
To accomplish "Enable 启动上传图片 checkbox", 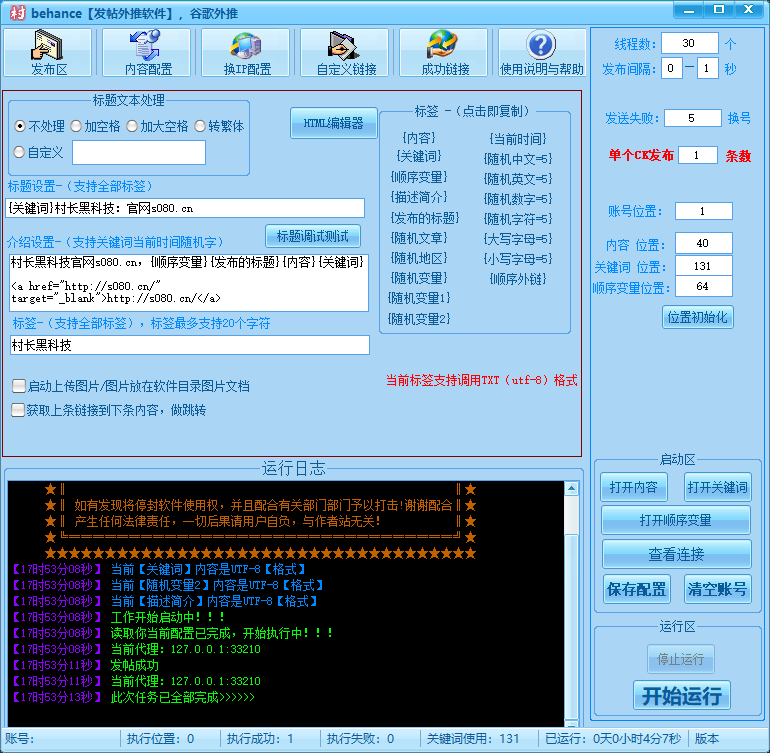I will [19, 386].
